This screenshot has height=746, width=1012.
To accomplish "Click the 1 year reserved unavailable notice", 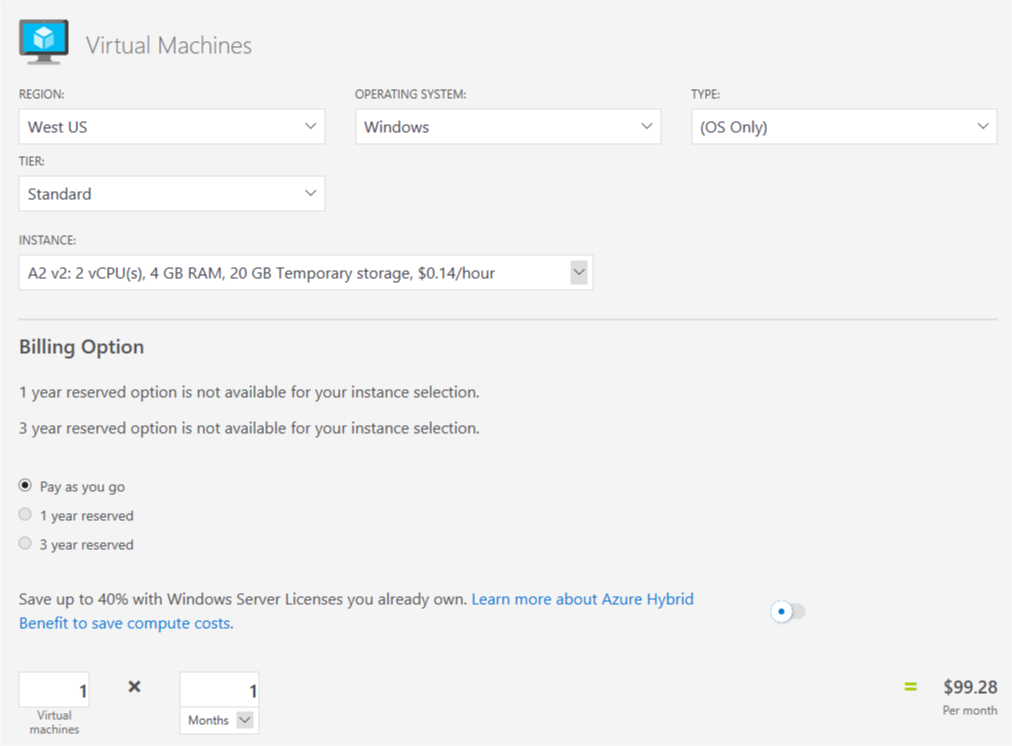I will click(249, 392).
